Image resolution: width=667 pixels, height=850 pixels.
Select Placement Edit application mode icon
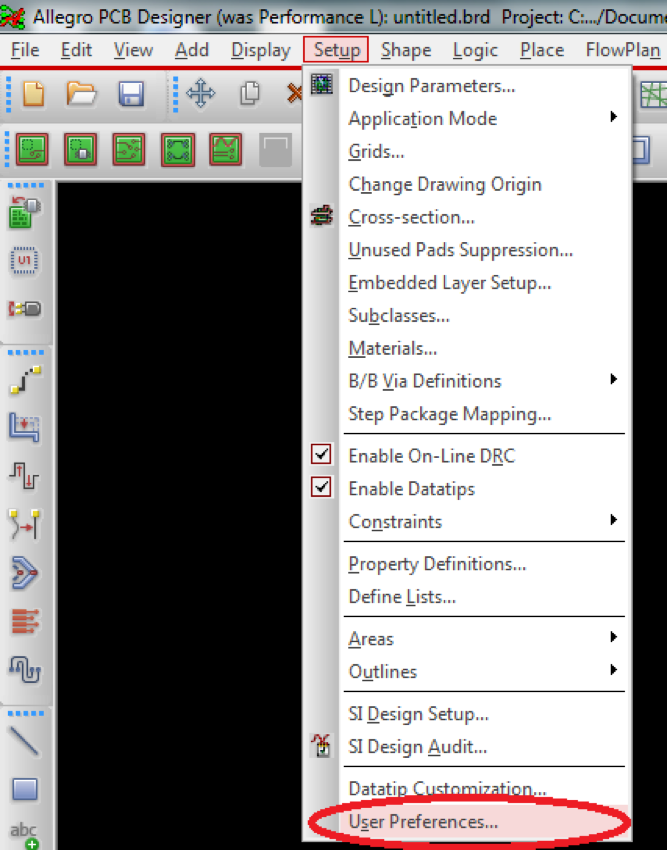pos(80,149)
